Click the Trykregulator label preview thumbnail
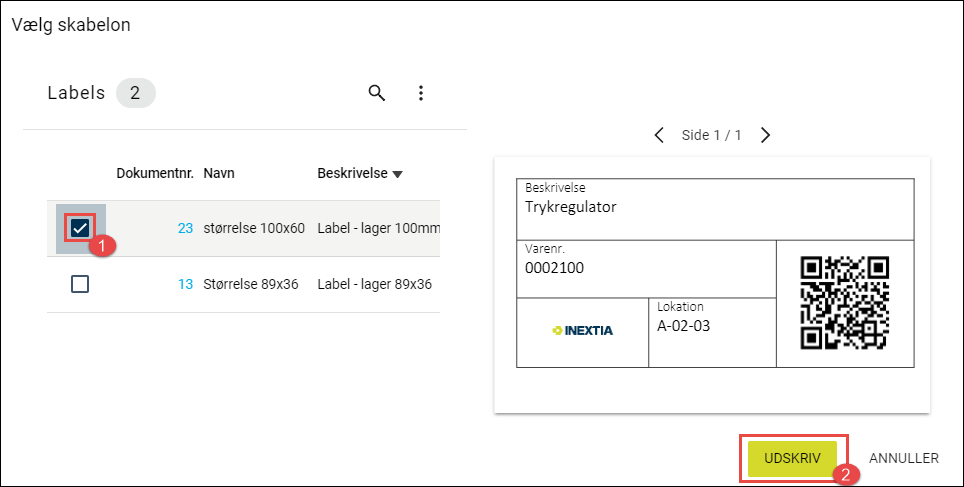The height and width of the screenshot is (487, 964). pyautogui.click(x=712, y=285)
